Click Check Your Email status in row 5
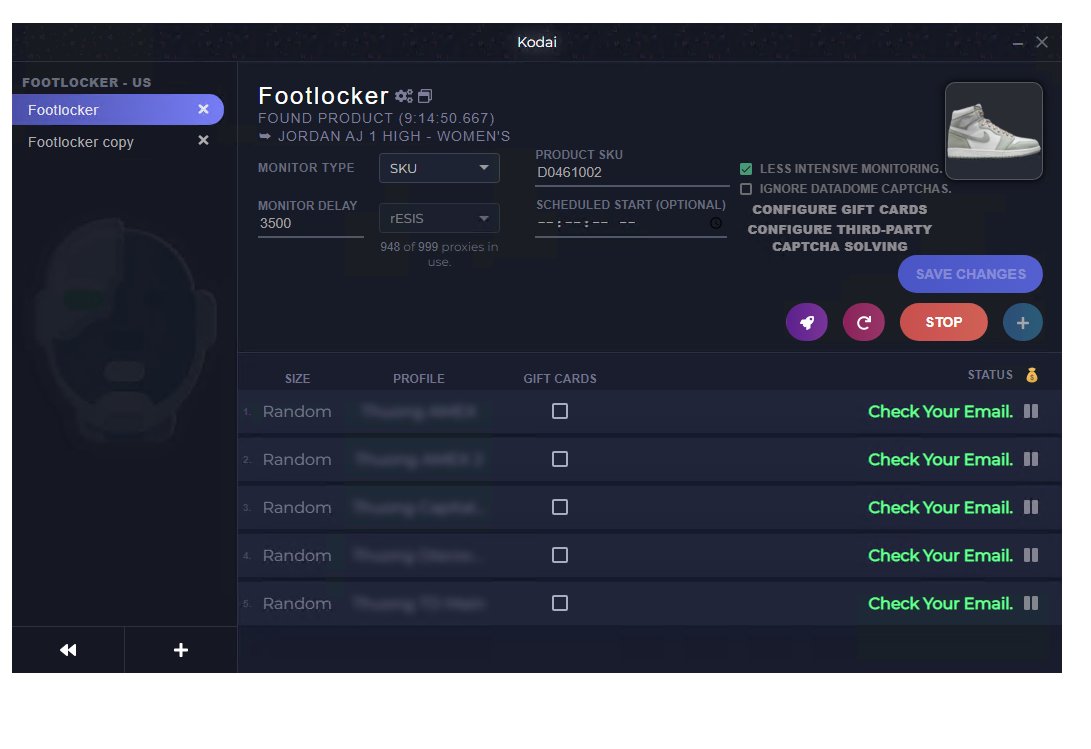This screenshot has height=749, width=1091. point(940,604)
